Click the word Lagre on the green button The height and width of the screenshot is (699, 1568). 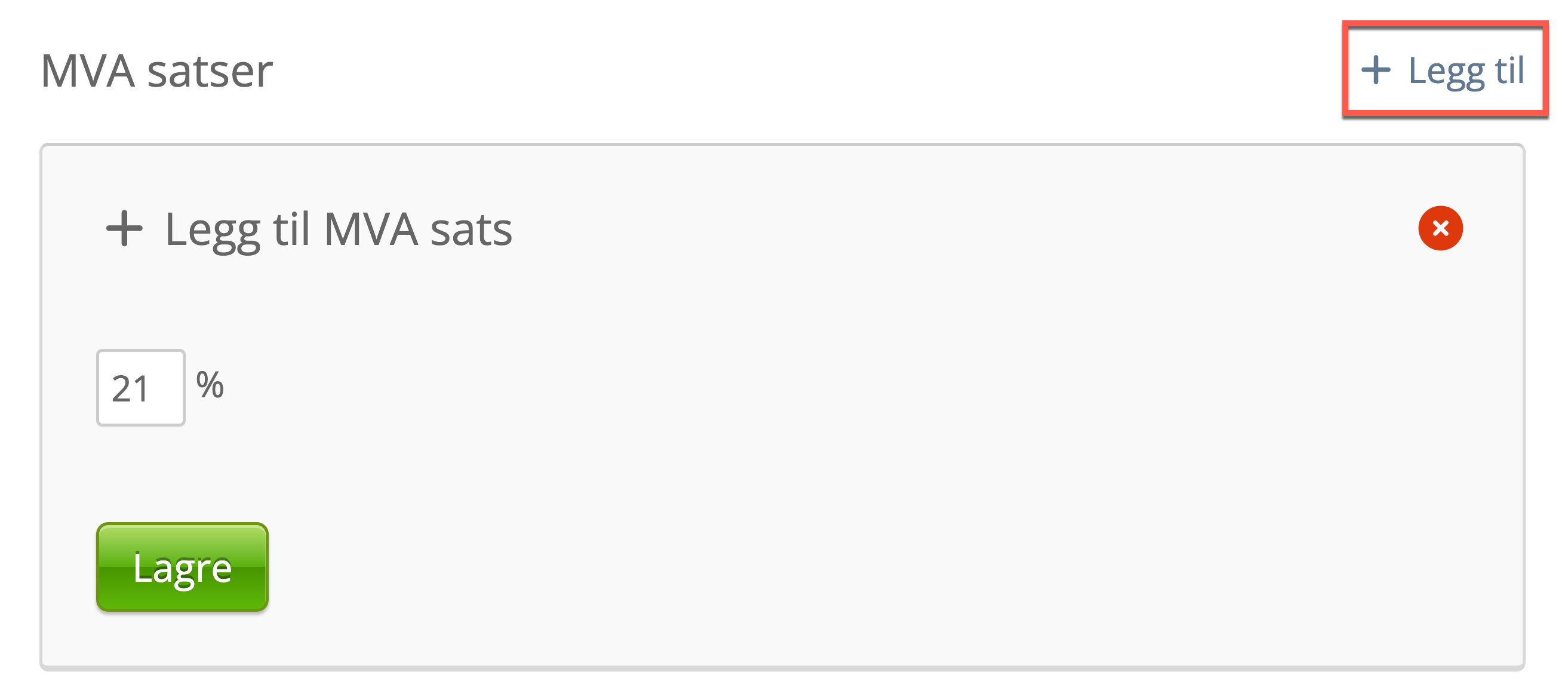point(182,567)
